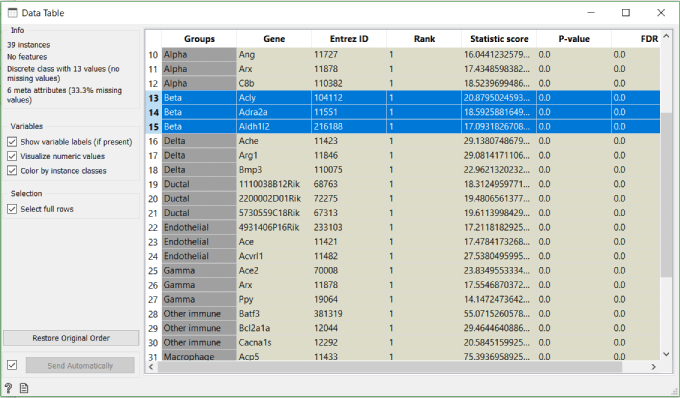Toggle Show variable labels checkbox
Screen dimensions: 680x398
coord(12,142)
